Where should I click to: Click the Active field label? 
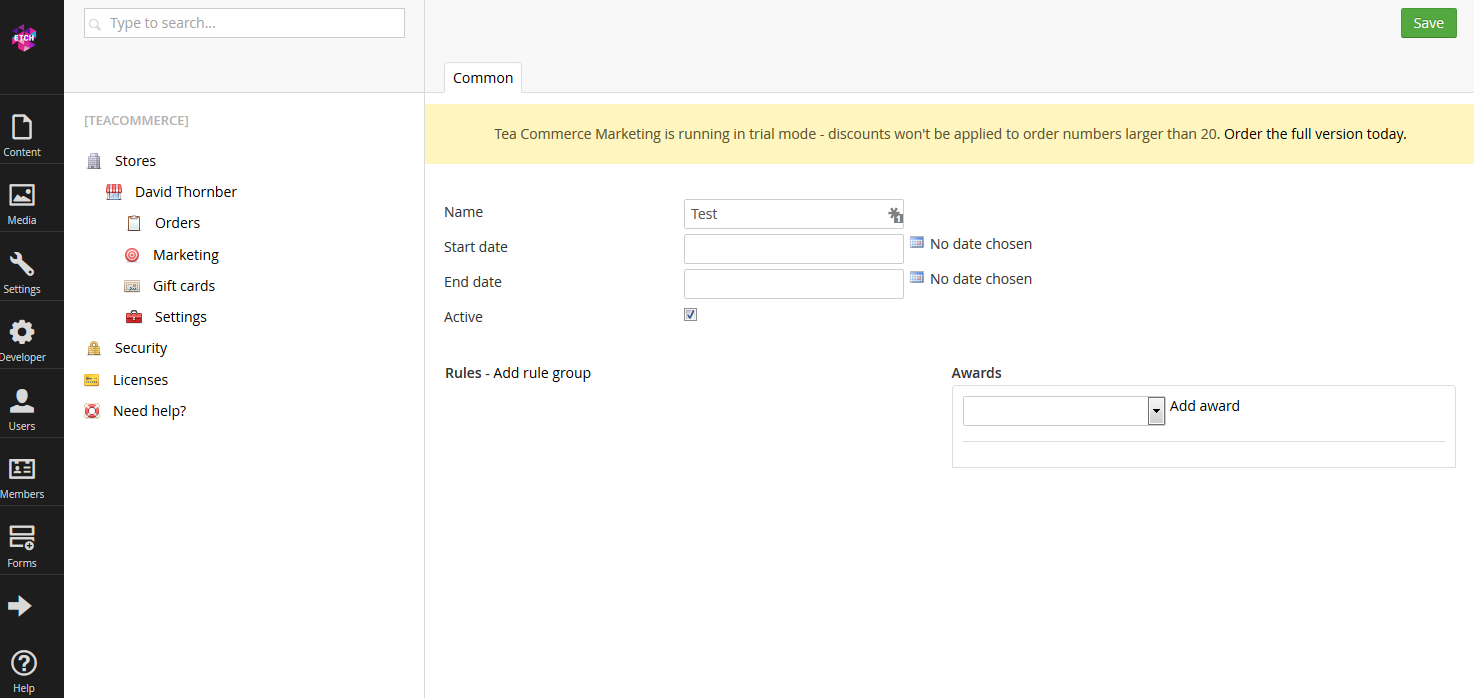pos(463,317)
